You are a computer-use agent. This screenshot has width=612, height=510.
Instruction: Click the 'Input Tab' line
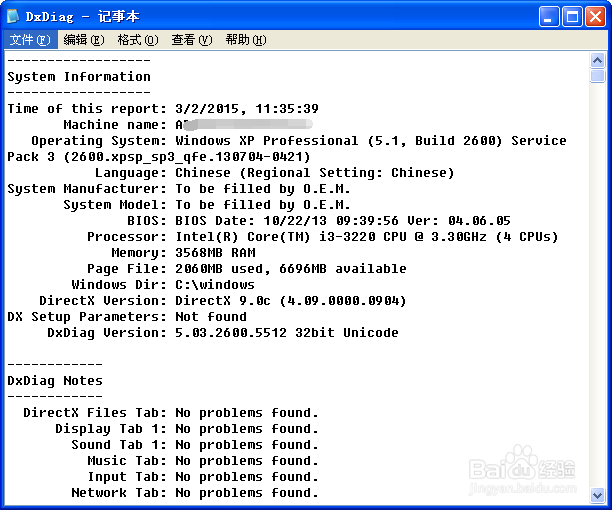coord(203,476)
